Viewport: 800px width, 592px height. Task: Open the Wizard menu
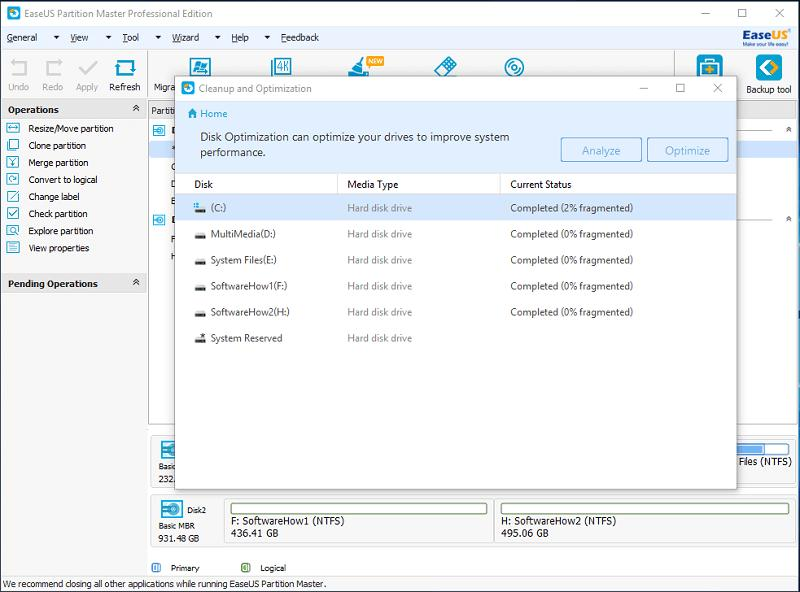185,38
